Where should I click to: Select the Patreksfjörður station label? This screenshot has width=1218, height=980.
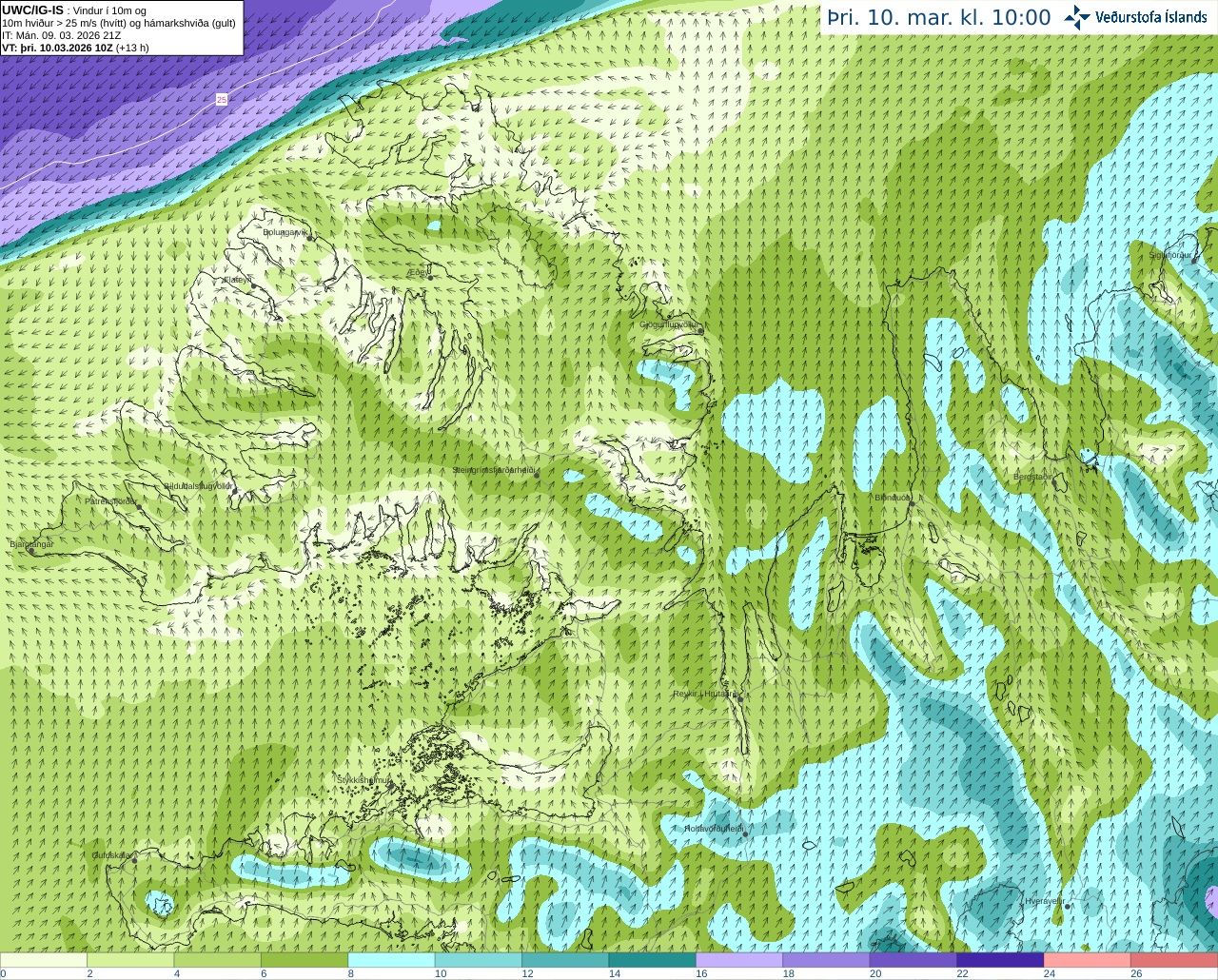click(111, 500)
